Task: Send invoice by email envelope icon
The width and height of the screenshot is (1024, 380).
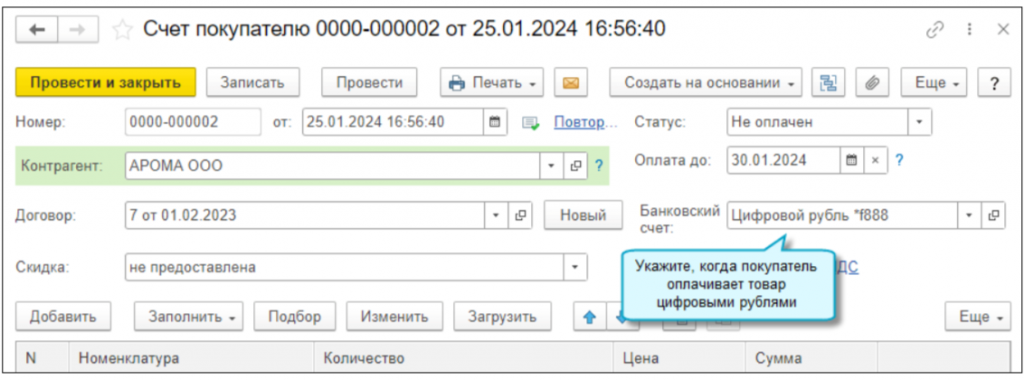Action: 571,83
